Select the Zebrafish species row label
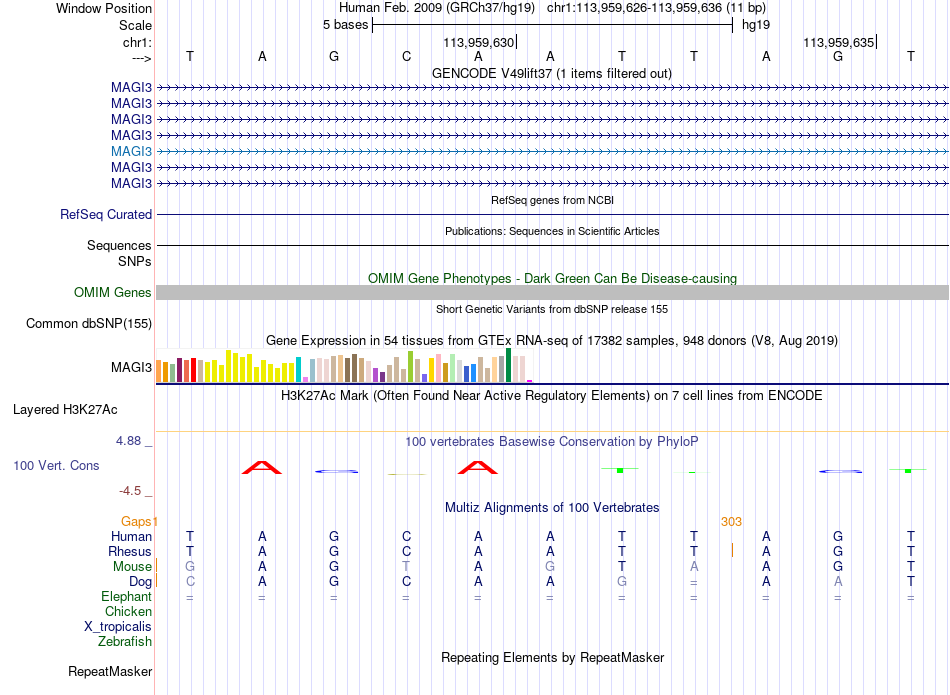The image size is (950, 695). 125,641
